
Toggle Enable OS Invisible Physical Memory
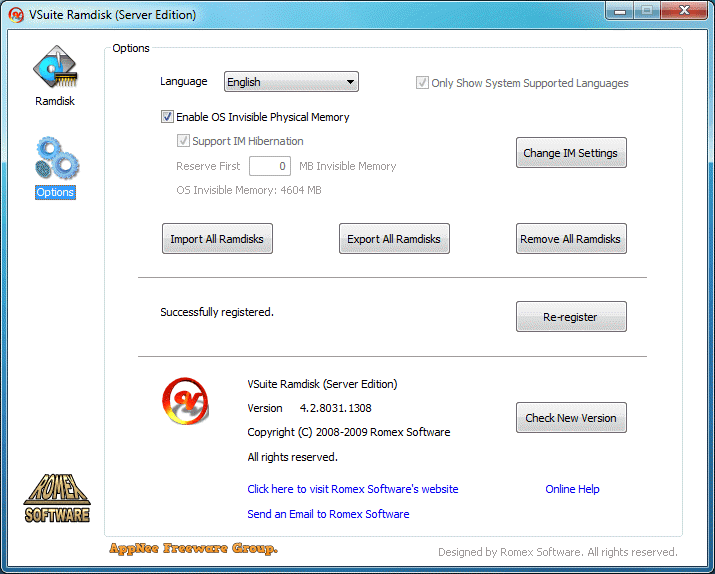(x=167, y=117)
